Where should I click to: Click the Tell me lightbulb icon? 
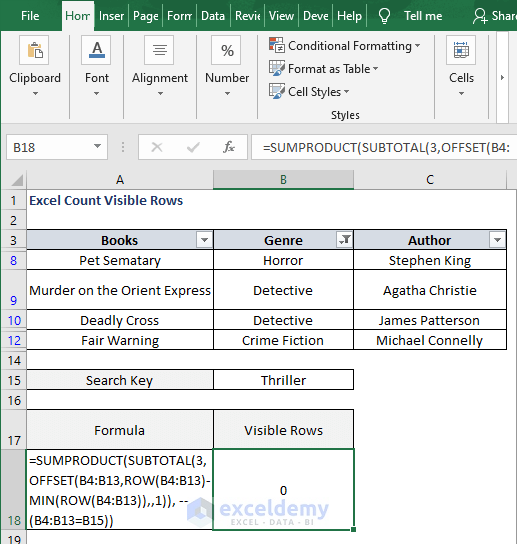point(384,16)
